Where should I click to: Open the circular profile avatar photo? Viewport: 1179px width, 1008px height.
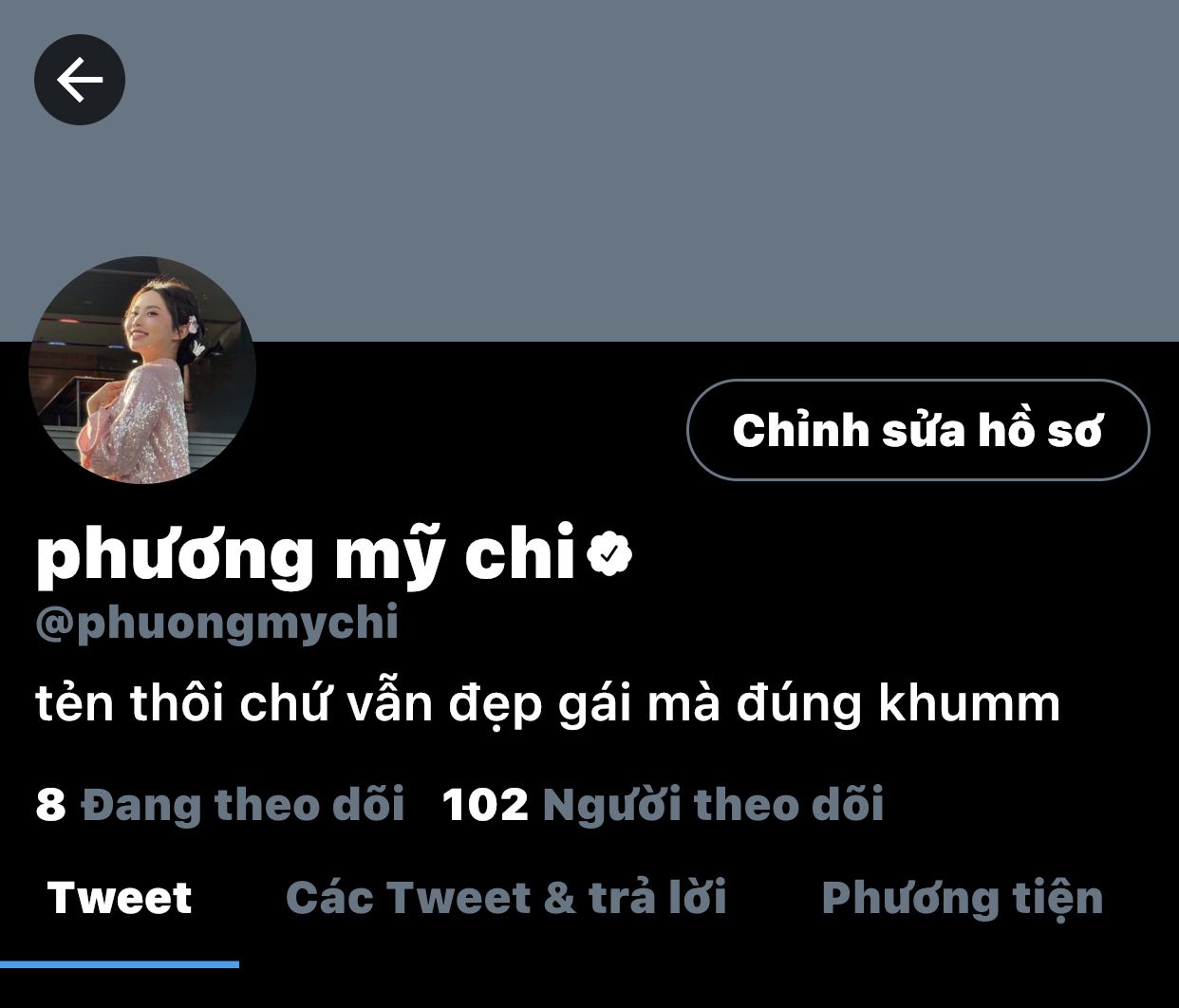point(142,369)
